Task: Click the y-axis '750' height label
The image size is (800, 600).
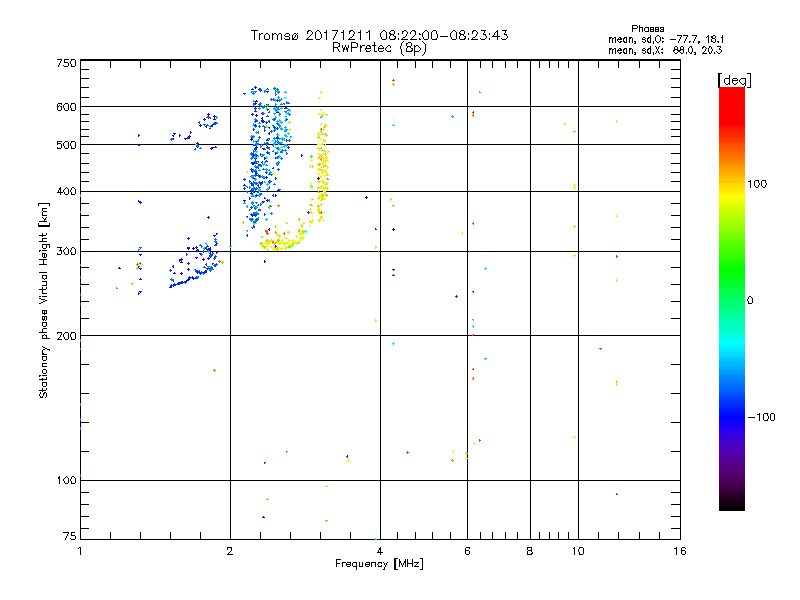Action: click(66, 63)
